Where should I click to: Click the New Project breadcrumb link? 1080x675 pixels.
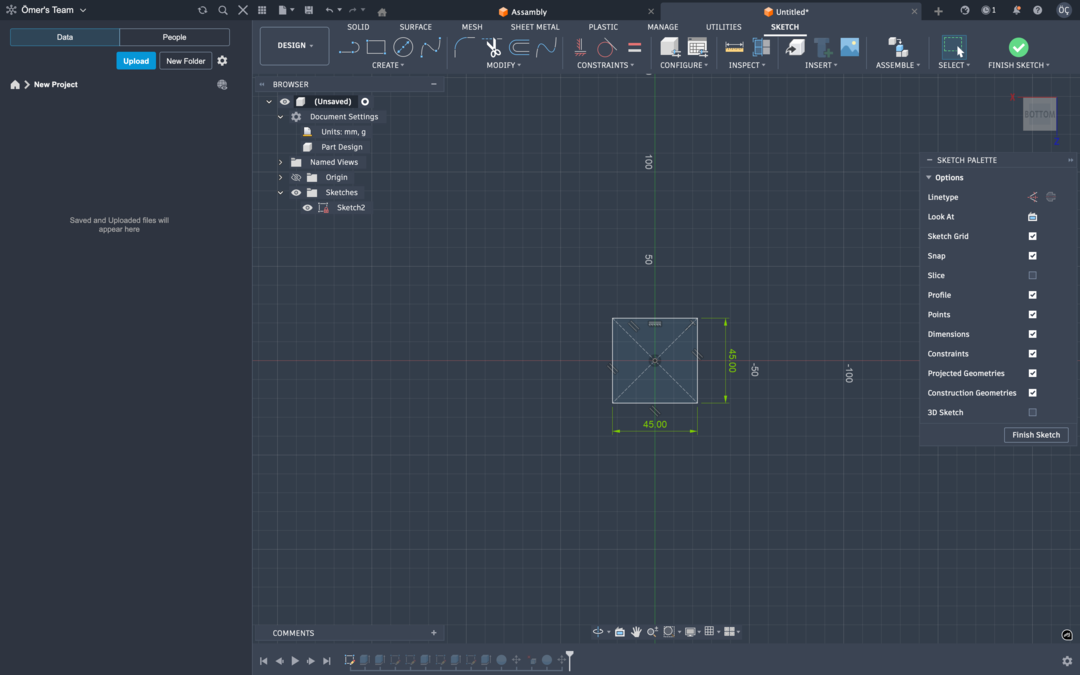pyautogui.click(x=56, y=85)
